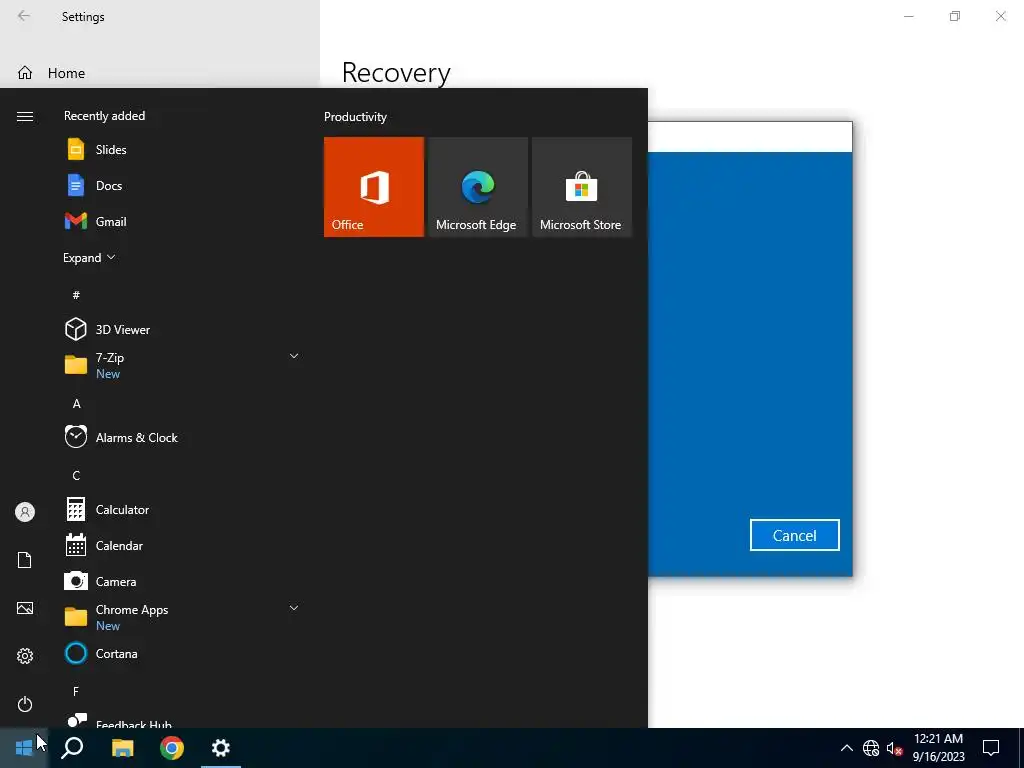Open Microsoft Store tile

[x=582, y=187]
